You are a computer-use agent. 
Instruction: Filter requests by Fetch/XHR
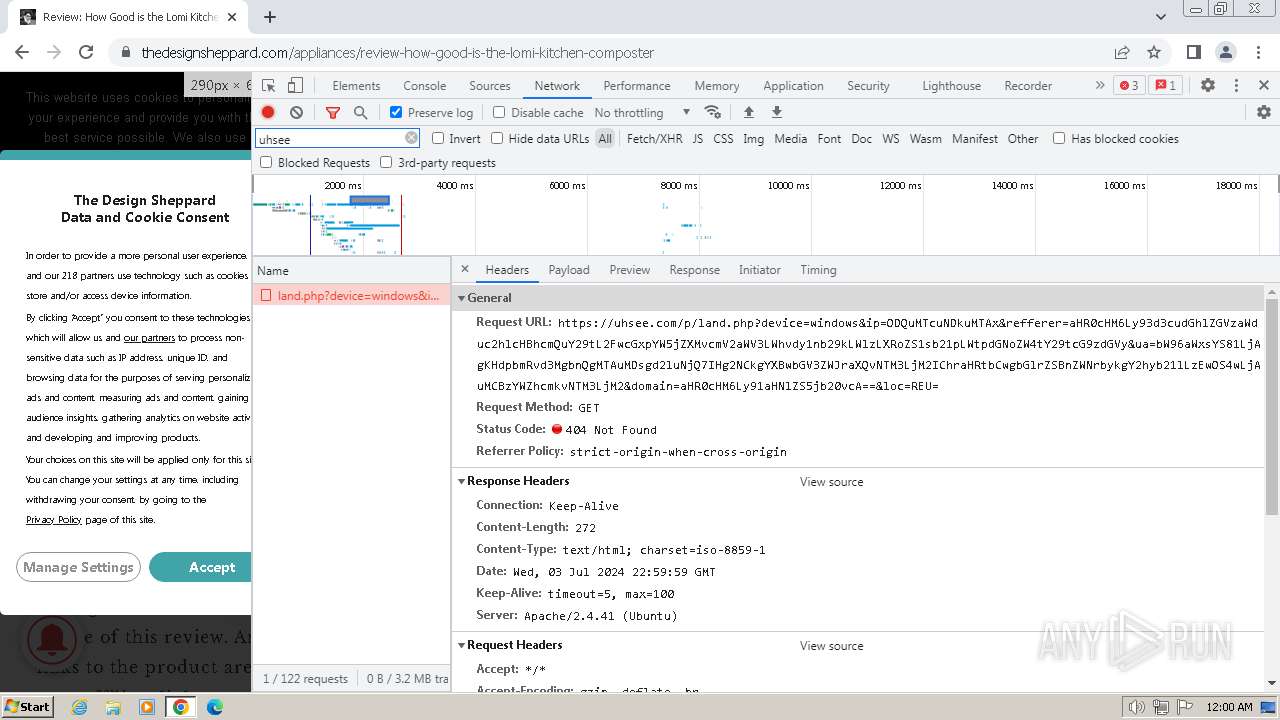(655, 139)
